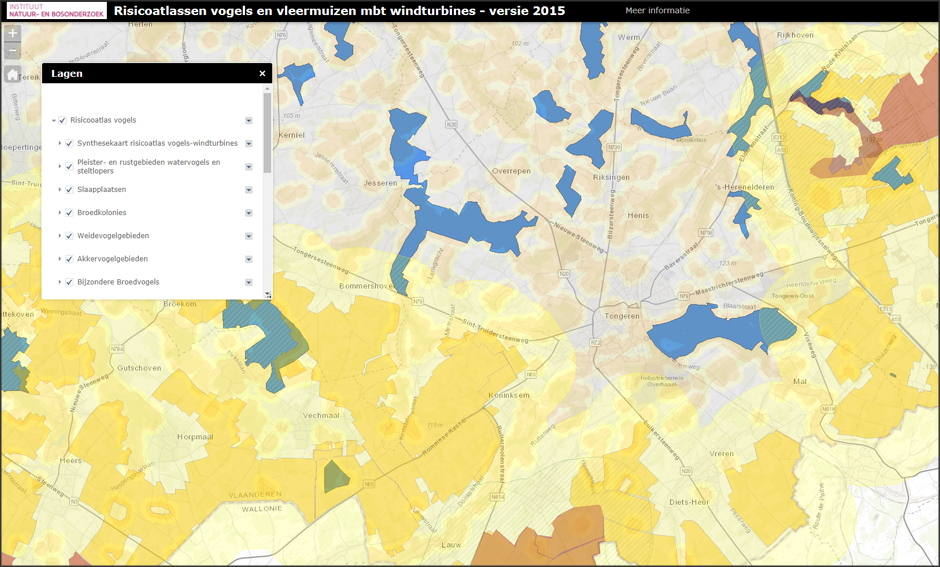This screenshot has height=567, width=940.
Task: Expand the Bijzondere Broedvogels layer node
Action: point(60,282)
